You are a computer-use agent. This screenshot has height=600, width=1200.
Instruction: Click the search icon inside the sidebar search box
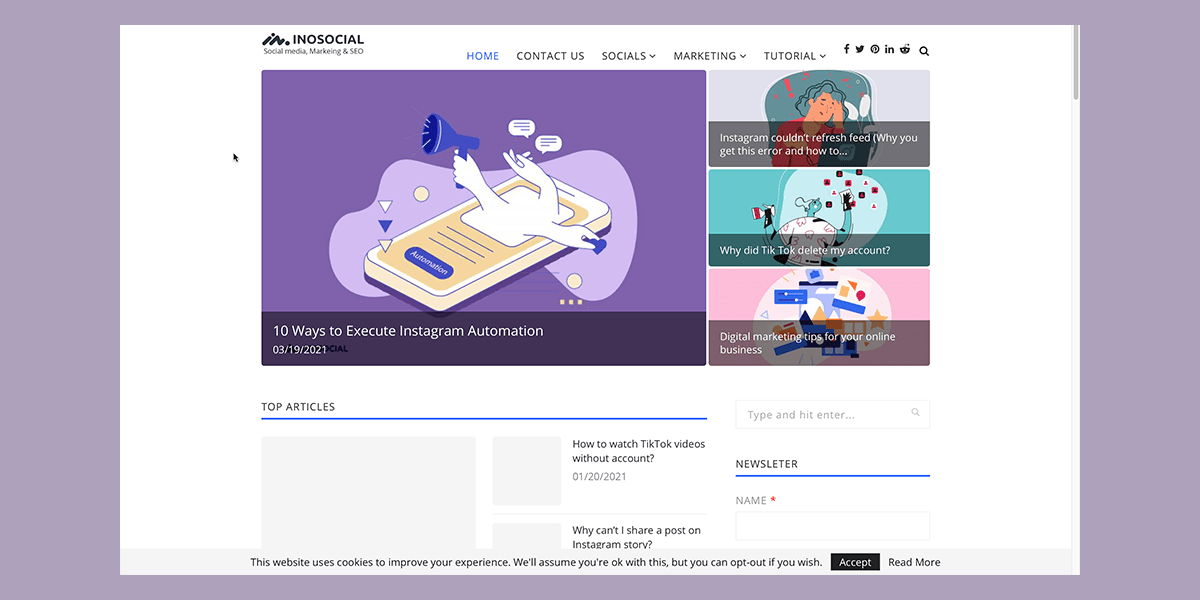[916, 412]
